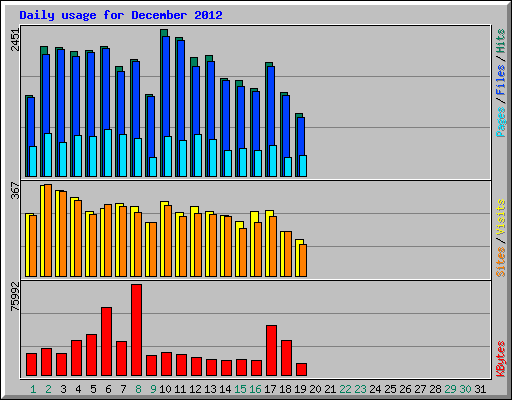Select day 8 on the x-axis
The height and width of the screenshot is (400, 512).
click(x=138, y=389)
